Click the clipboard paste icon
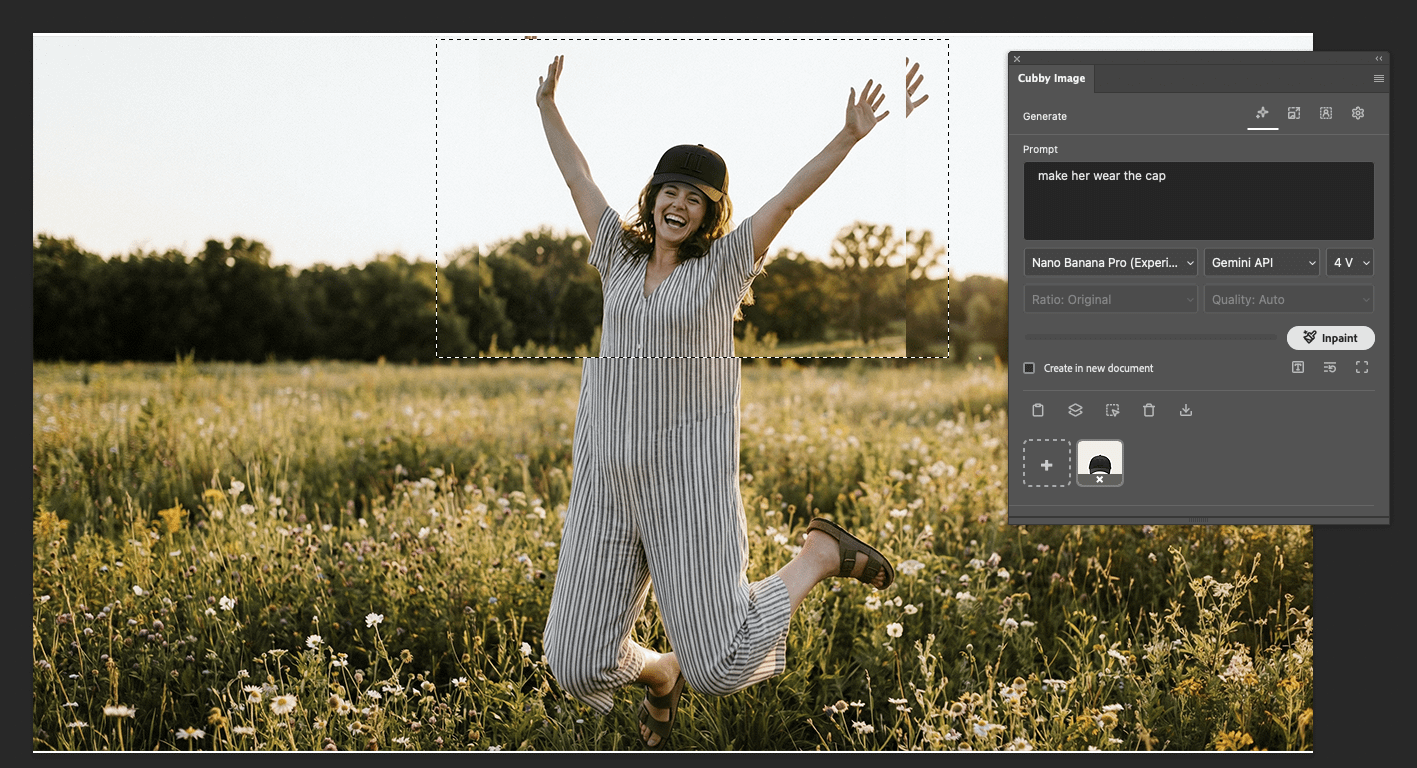This screenshot has height=768, width=1417. pos(1038,410)
